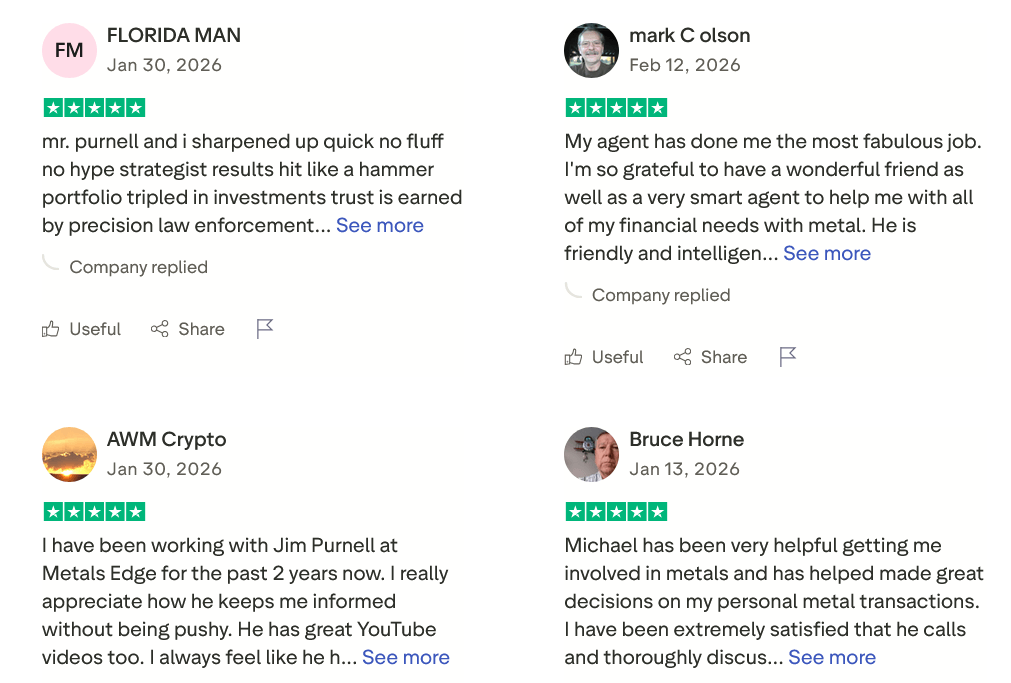
Task: Expand the Company replied section under FLORIDA MAN
Action: coord(138,266)
